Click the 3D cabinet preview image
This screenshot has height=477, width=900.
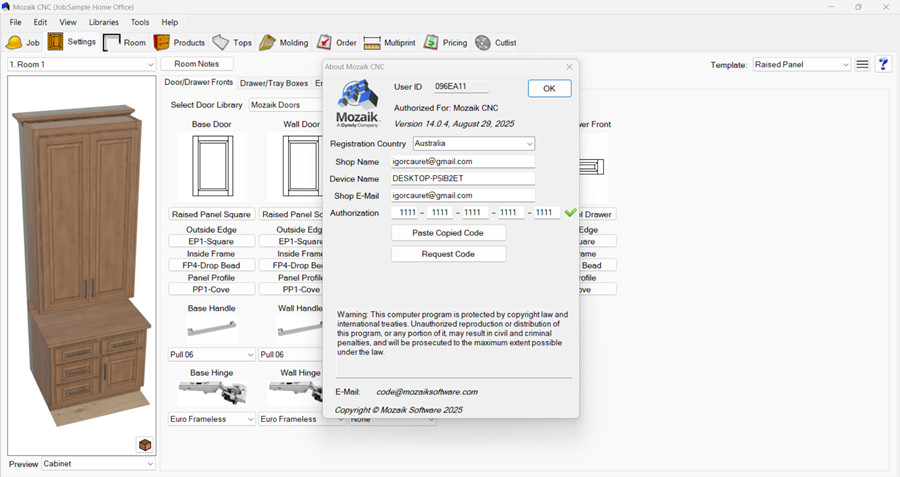82,264
